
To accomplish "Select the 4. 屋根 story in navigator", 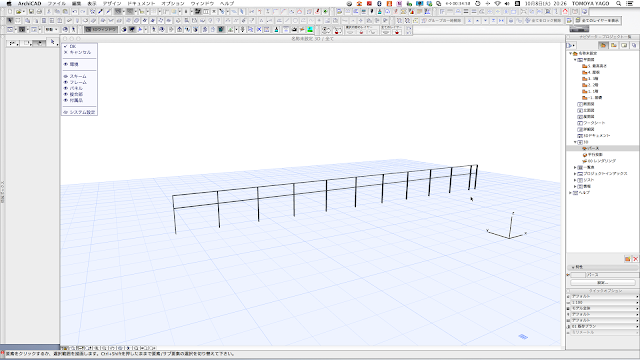I will point(594,72).
